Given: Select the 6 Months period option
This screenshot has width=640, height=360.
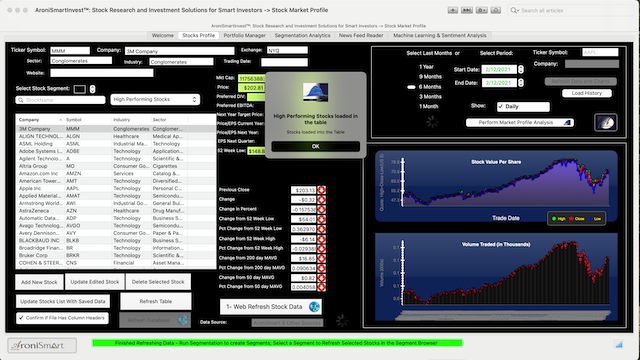Looking at the screenshot, I should click(x=430, y=87).
